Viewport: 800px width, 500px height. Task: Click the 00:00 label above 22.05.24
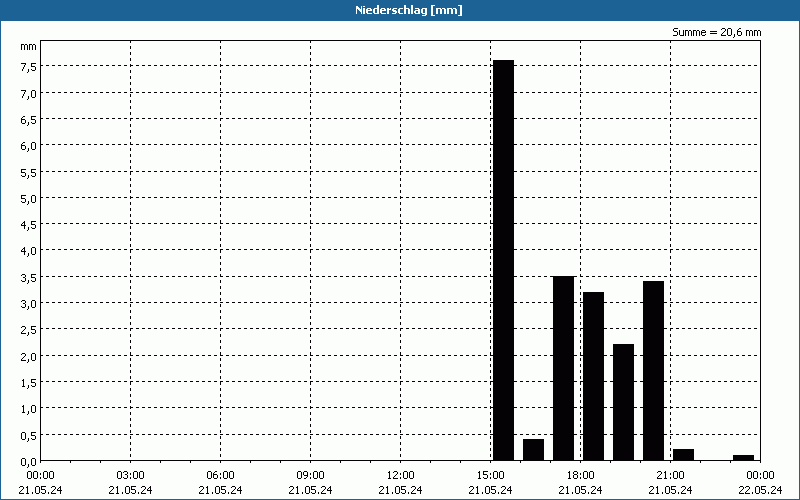point(760,476)
